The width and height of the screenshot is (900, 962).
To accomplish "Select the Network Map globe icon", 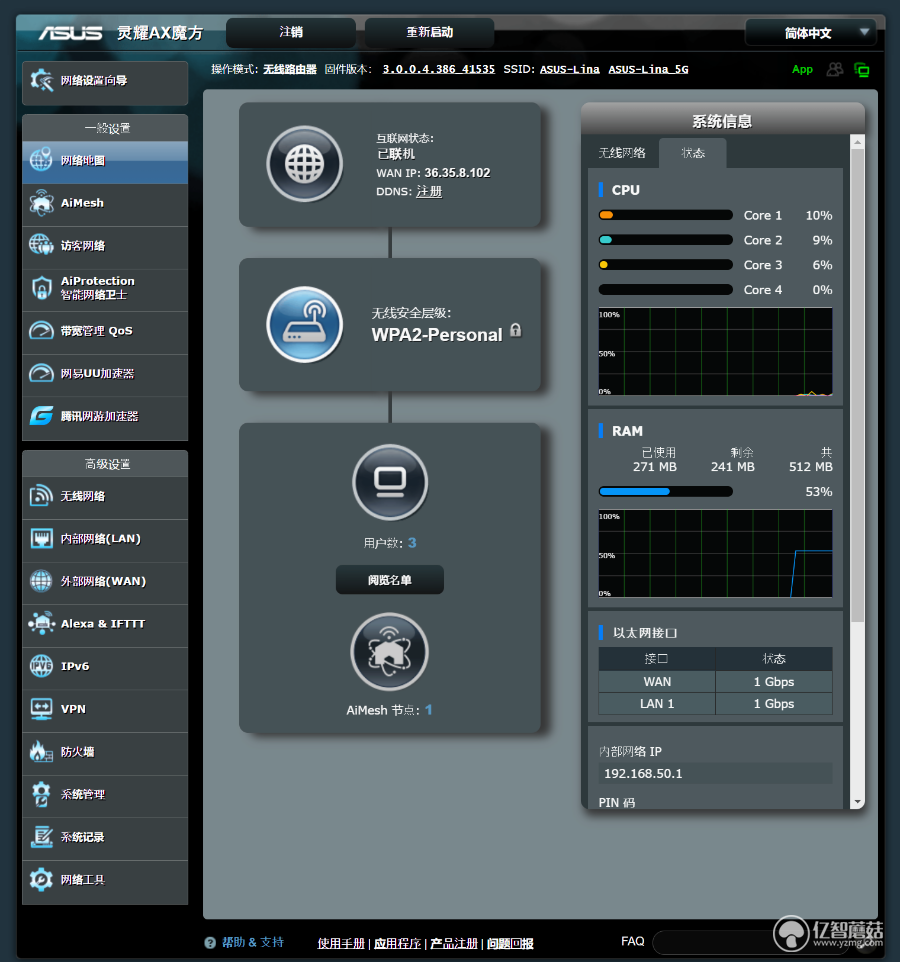I will (x=41, y=160).
